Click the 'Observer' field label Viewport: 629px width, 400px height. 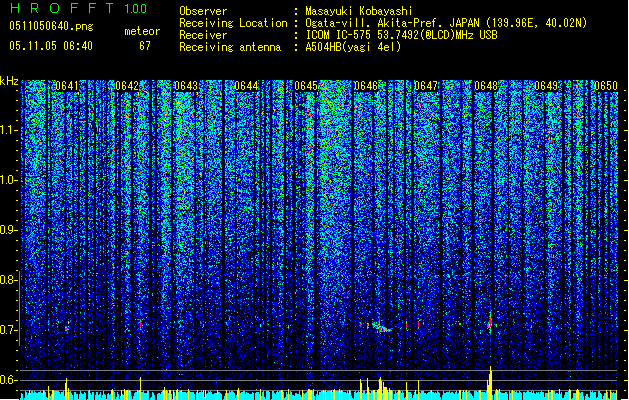[x=203, y=11]
